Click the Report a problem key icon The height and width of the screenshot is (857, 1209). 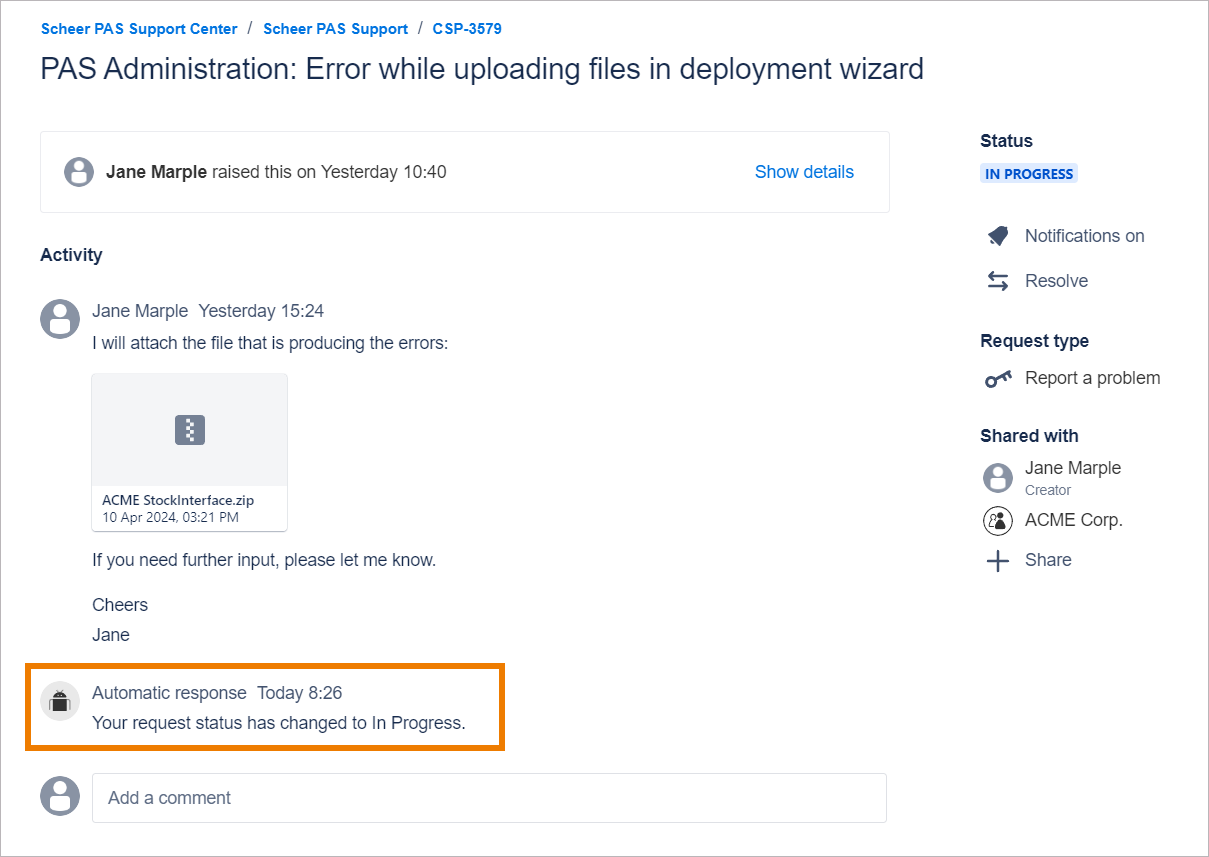pyautogui.click(x=998, y=378)
